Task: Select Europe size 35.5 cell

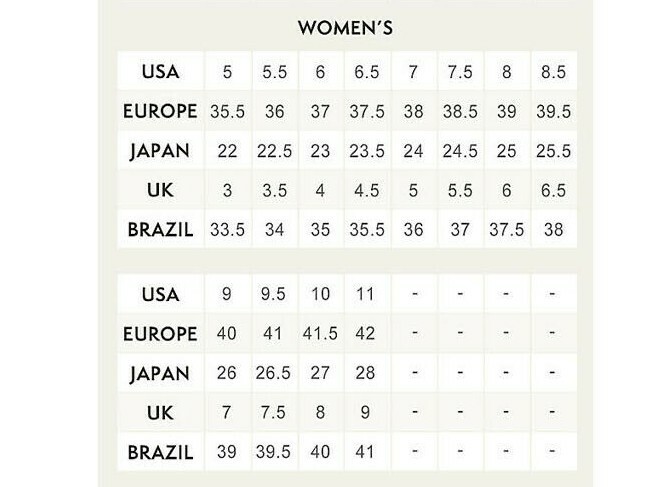Action: click(227, 113)
